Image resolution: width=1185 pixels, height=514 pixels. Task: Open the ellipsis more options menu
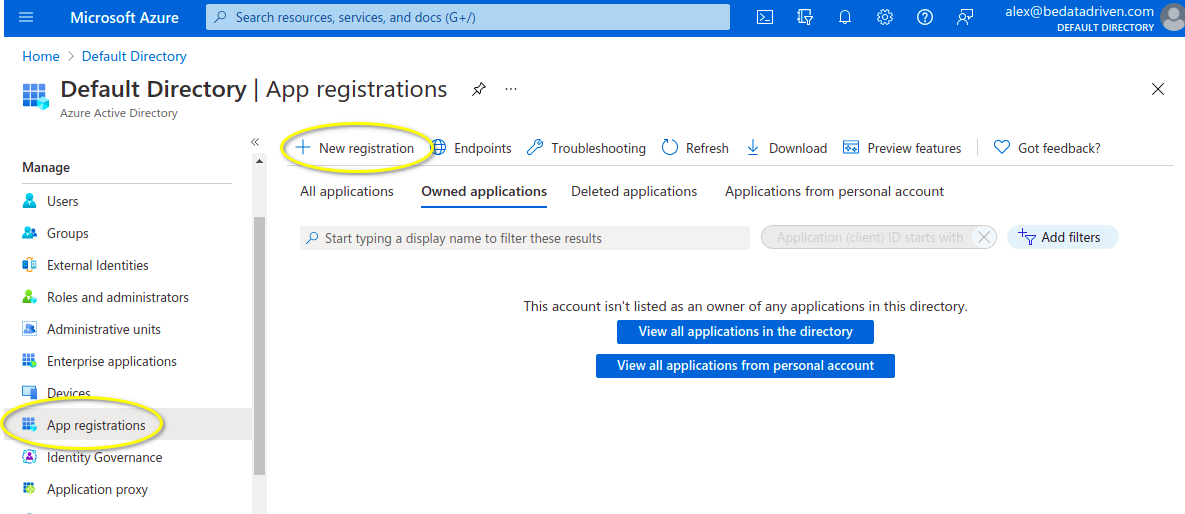(x=511, y=89)
